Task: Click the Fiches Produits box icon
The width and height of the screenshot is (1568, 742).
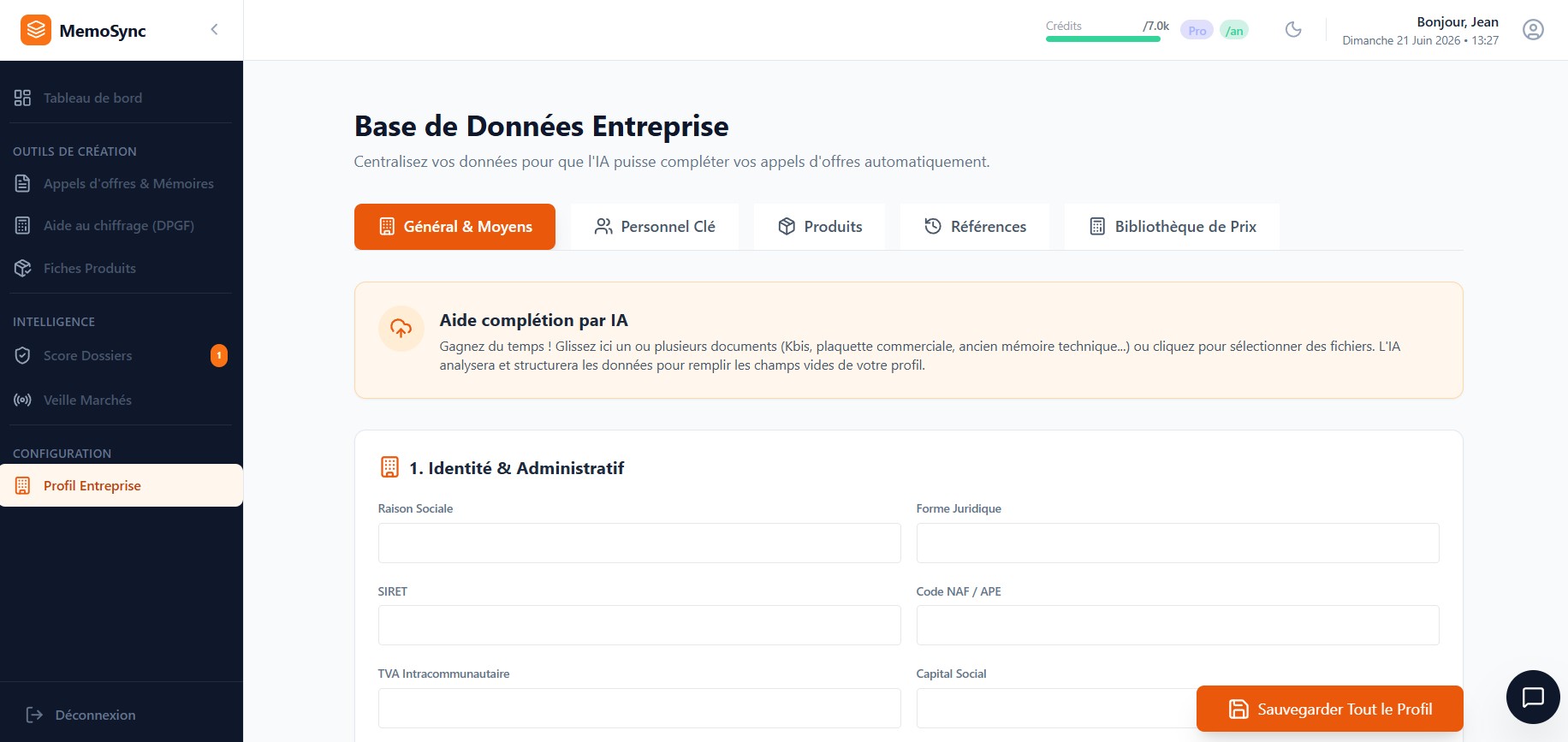Action: click(x=23, y=268)
